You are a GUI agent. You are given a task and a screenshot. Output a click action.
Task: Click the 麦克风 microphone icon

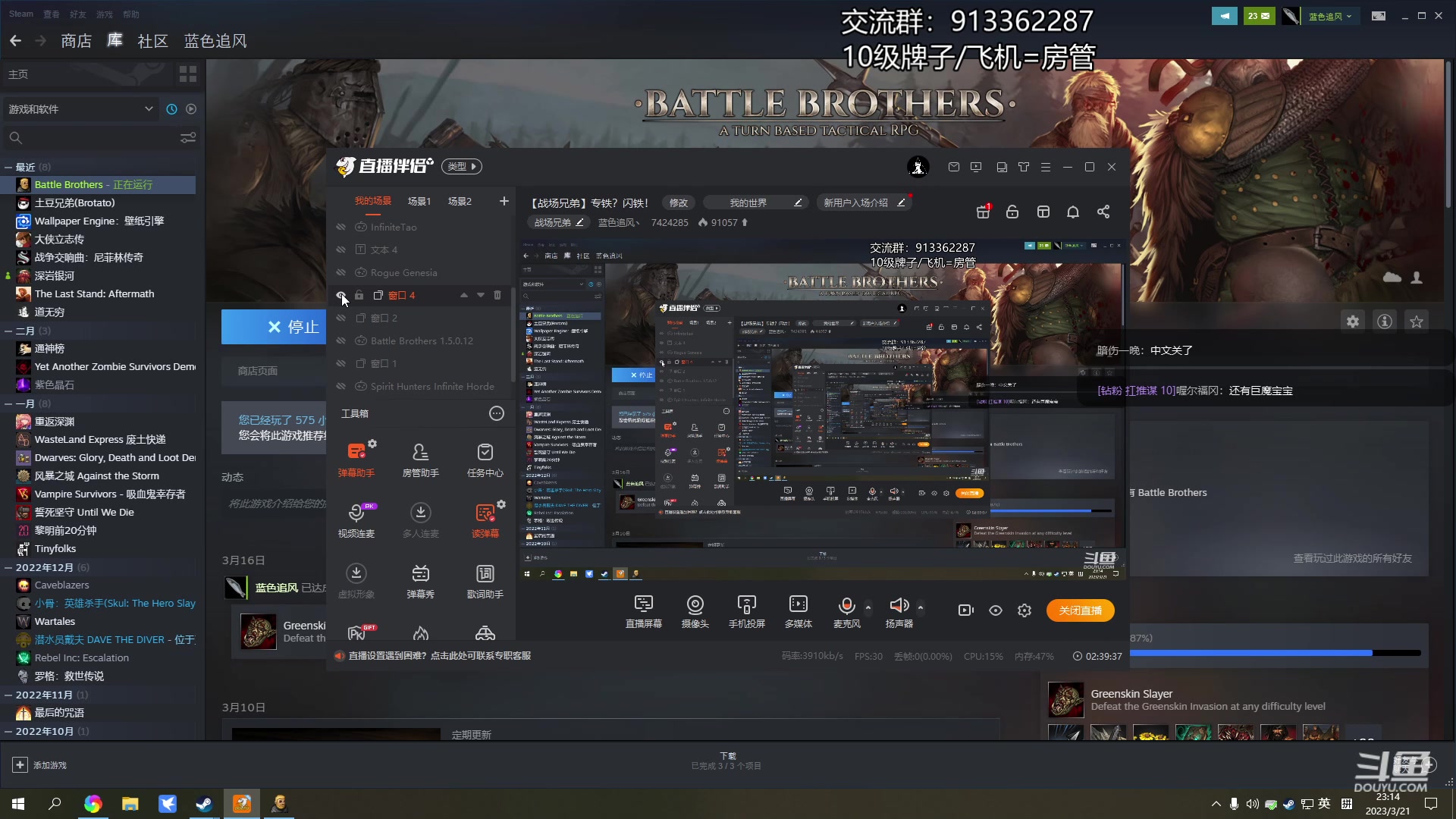click(846, 605)
